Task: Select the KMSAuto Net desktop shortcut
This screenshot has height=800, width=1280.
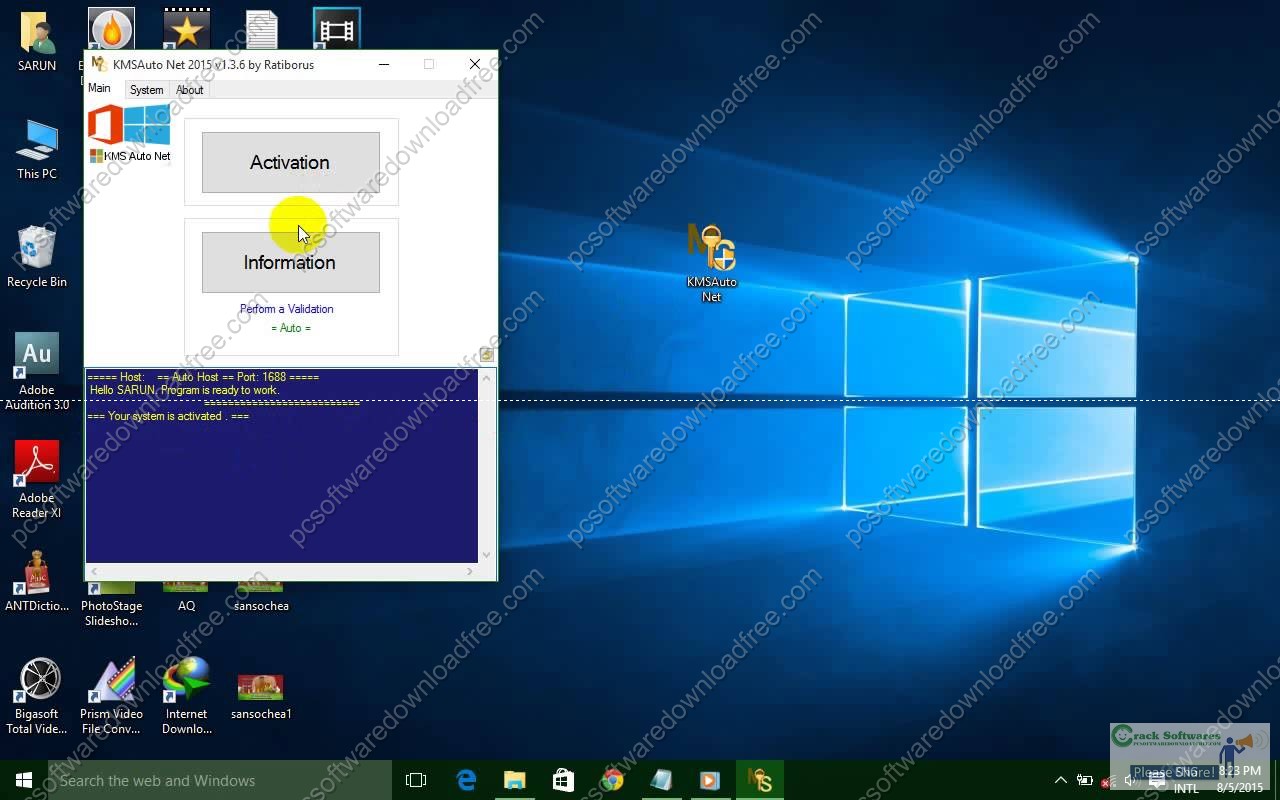Action: (711, 262)
